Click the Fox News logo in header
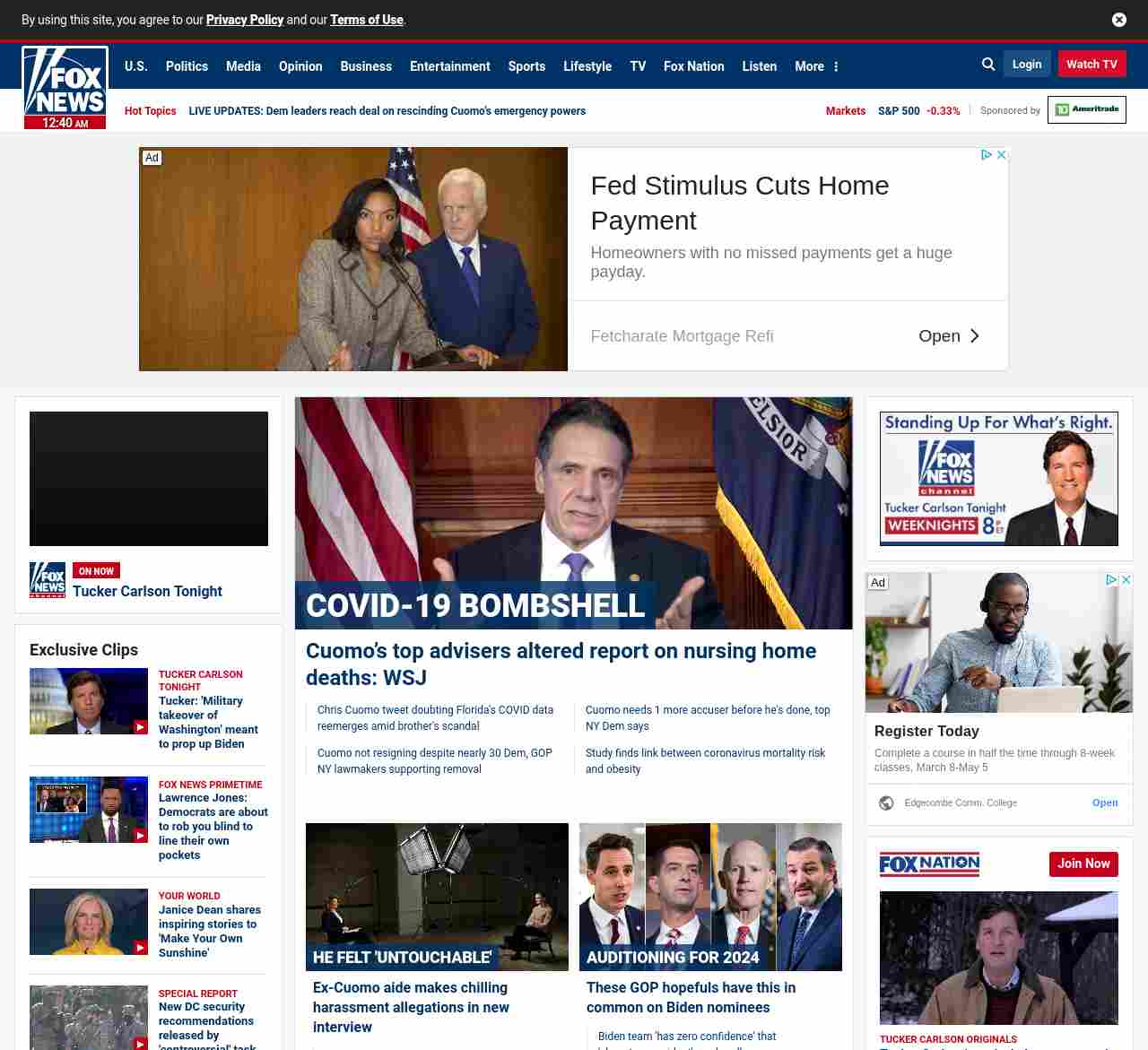Viewport: 1148px width, 1050px height. click(x=65, y=87)
